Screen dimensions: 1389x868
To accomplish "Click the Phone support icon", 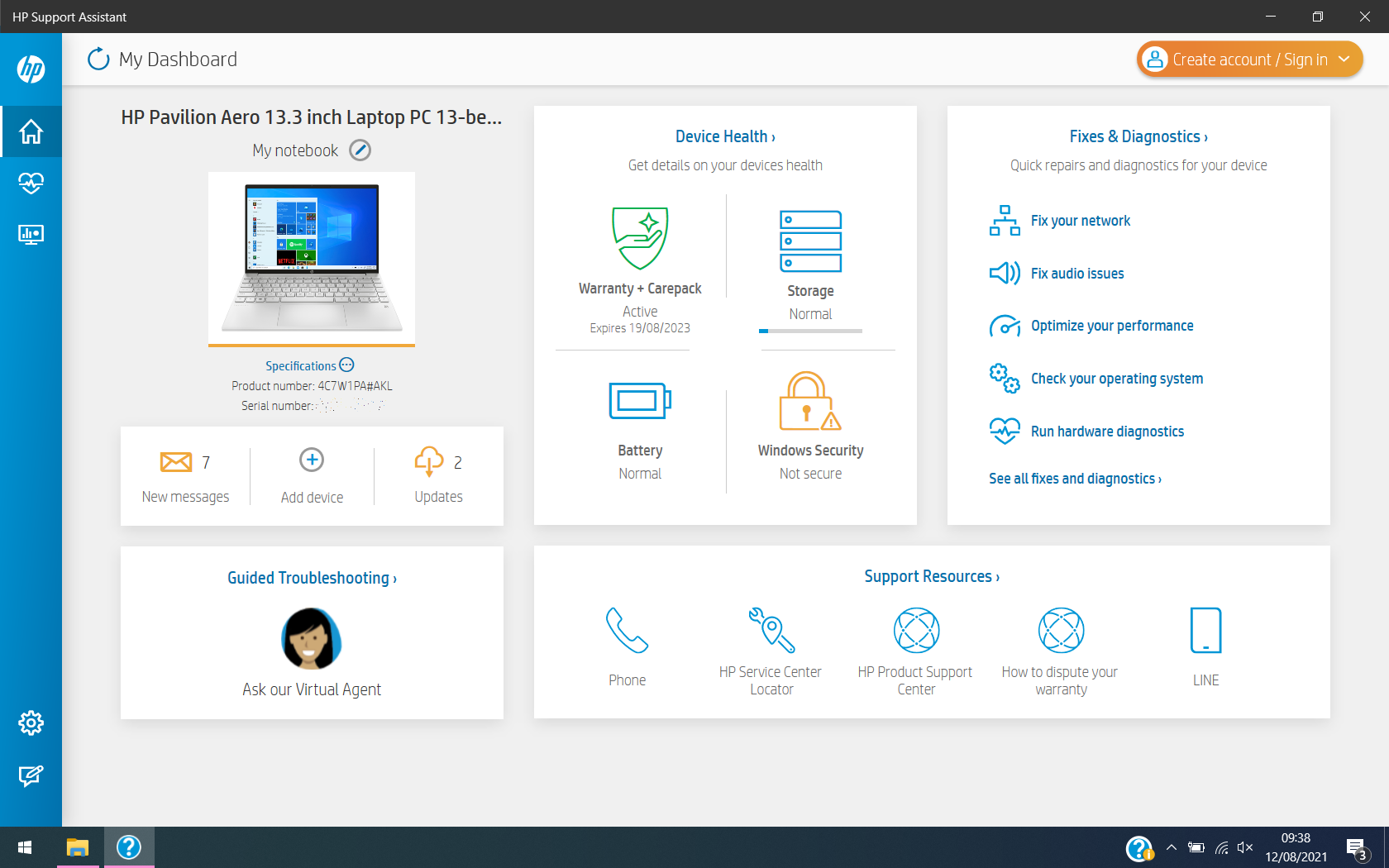I will [x=627, y=631].
